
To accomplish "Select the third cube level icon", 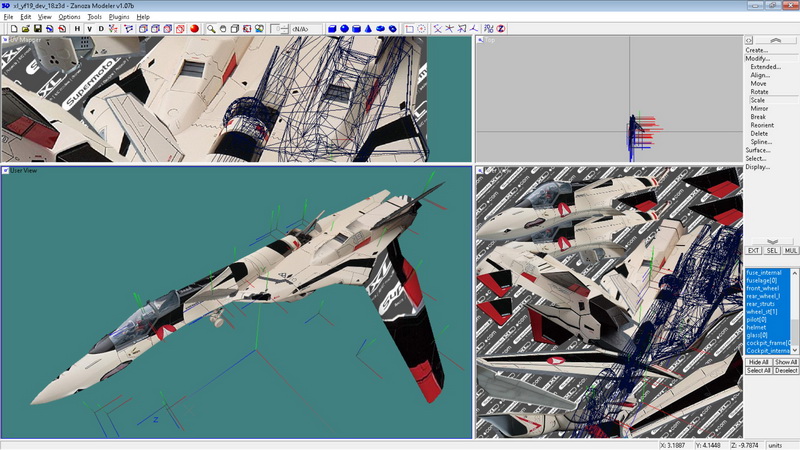I will coord(167,29).
